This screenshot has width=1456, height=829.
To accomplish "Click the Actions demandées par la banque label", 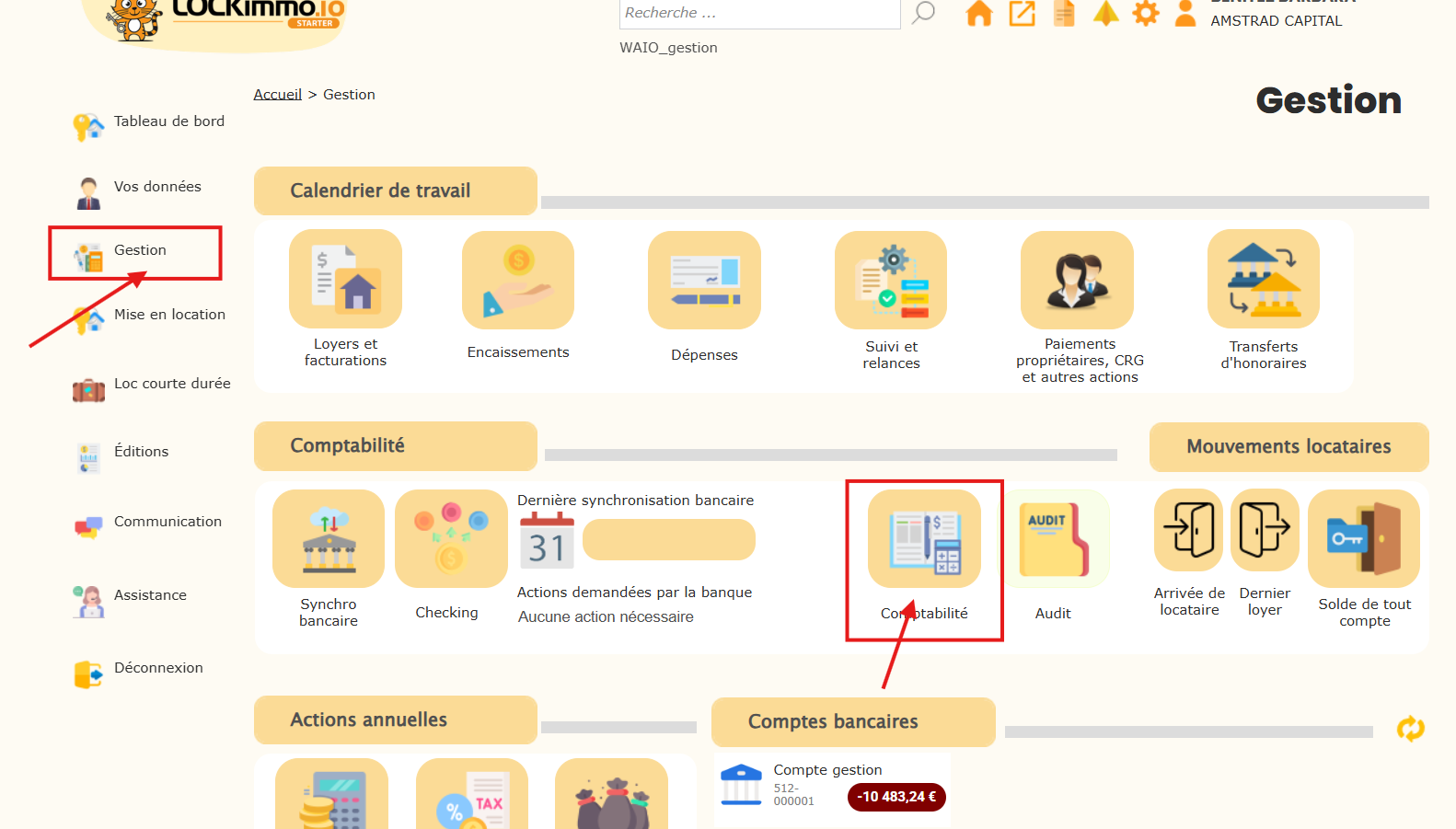I will tap(634, 593).
